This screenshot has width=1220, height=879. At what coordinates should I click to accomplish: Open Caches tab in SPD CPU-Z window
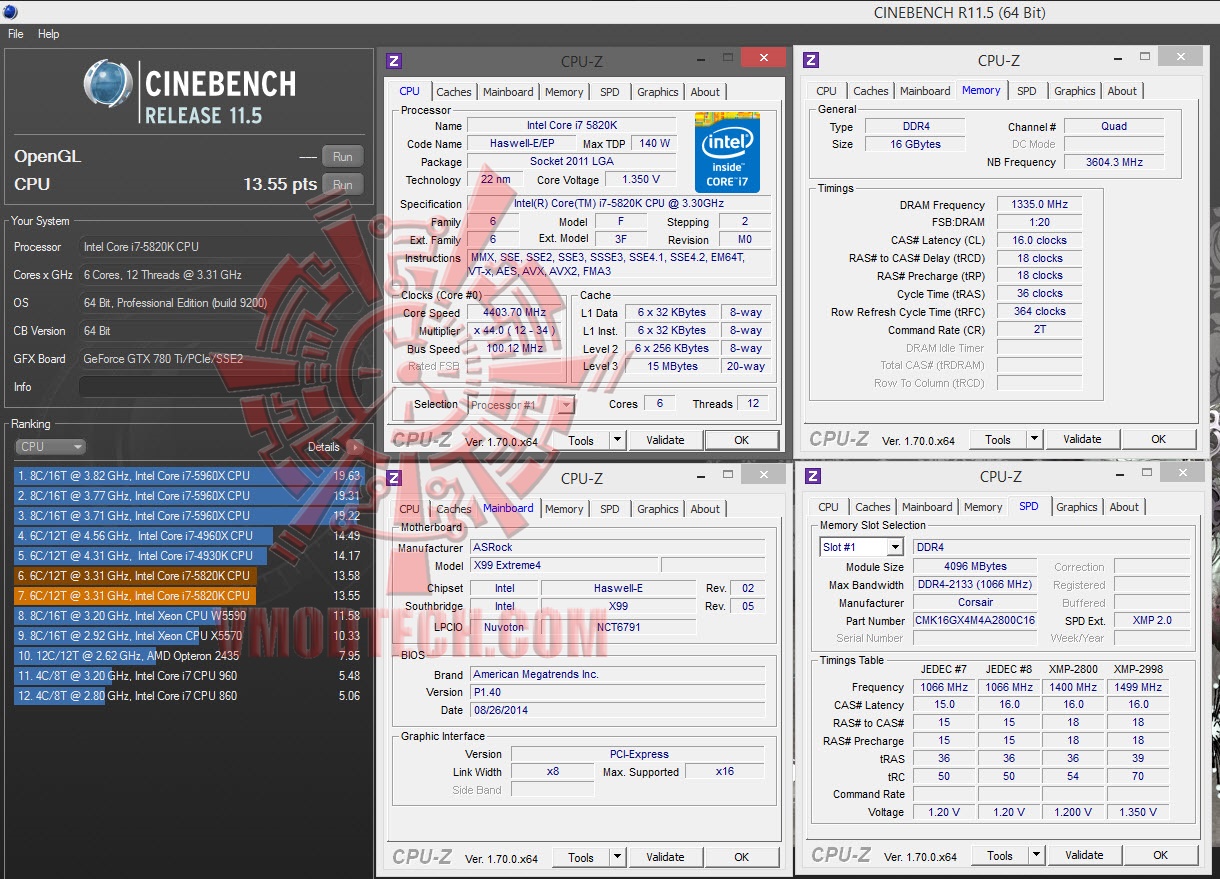point(873,507)
